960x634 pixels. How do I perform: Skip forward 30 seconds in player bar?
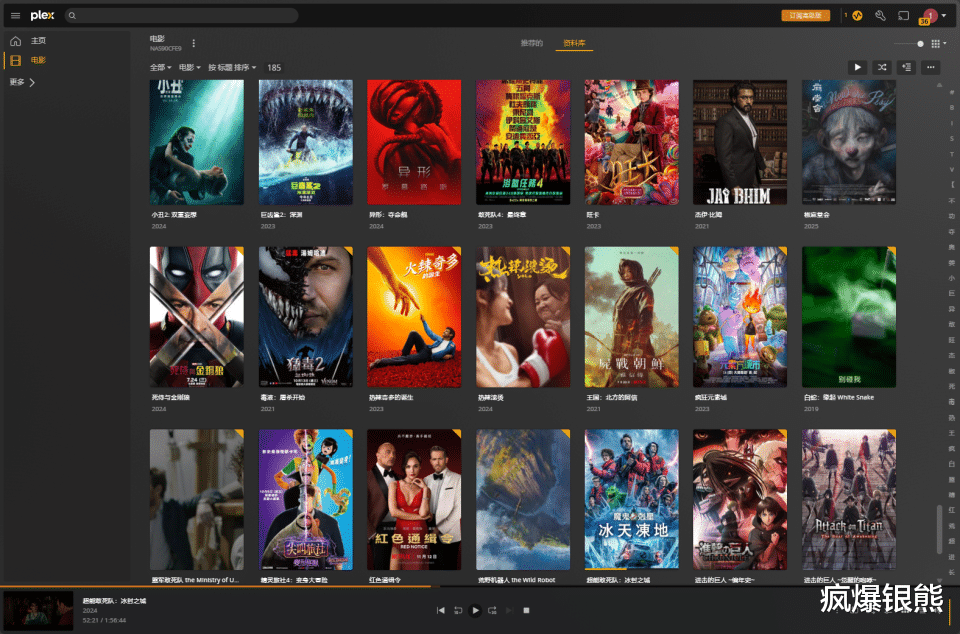tap(492, 610)
